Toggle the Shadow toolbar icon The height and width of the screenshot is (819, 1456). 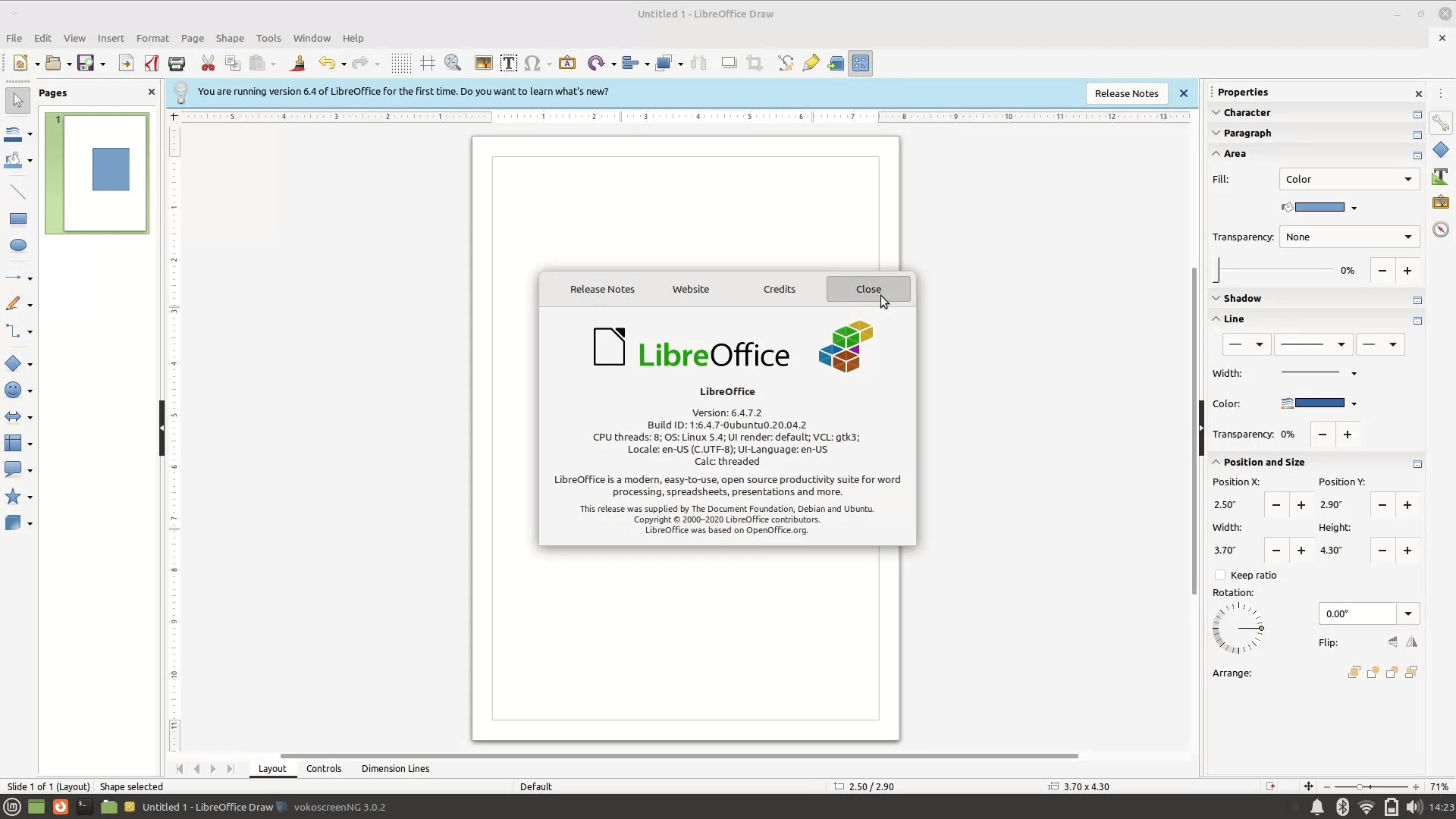click(x=729, y=64)
